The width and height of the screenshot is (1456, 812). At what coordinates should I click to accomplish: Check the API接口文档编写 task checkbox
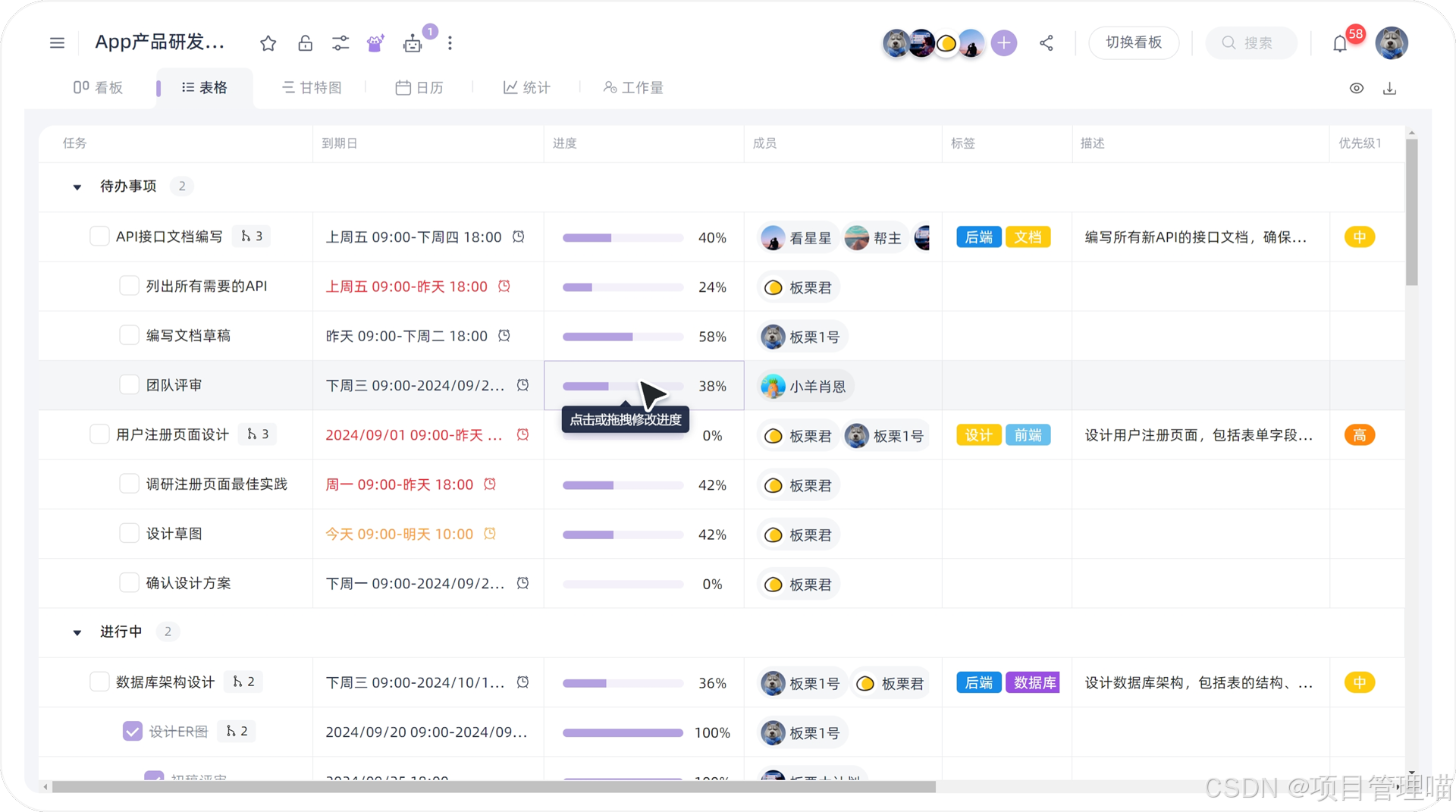[x=99, y=237]
